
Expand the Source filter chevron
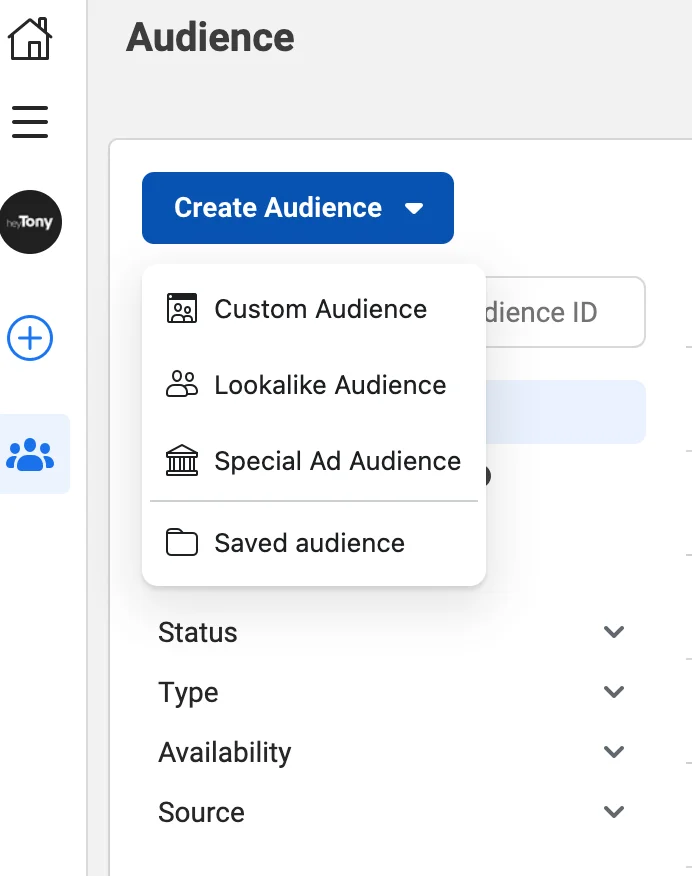click(x=614, y=812)
